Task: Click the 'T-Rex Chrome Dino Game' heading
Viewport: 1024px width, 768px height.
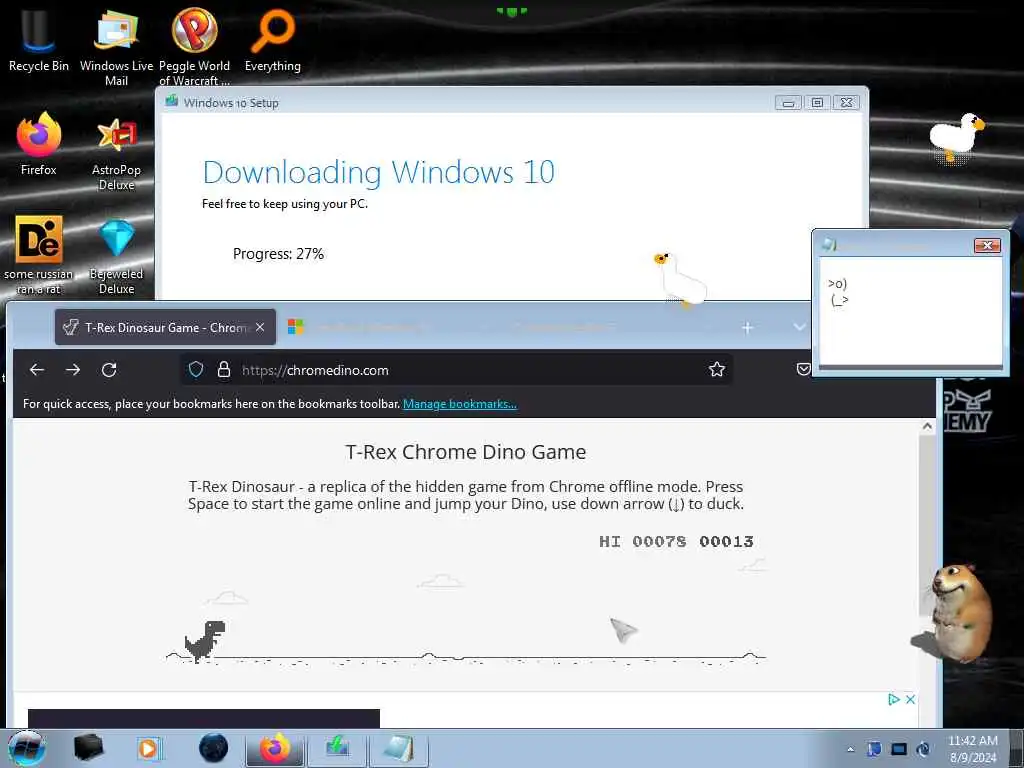Action: (466, 452)
